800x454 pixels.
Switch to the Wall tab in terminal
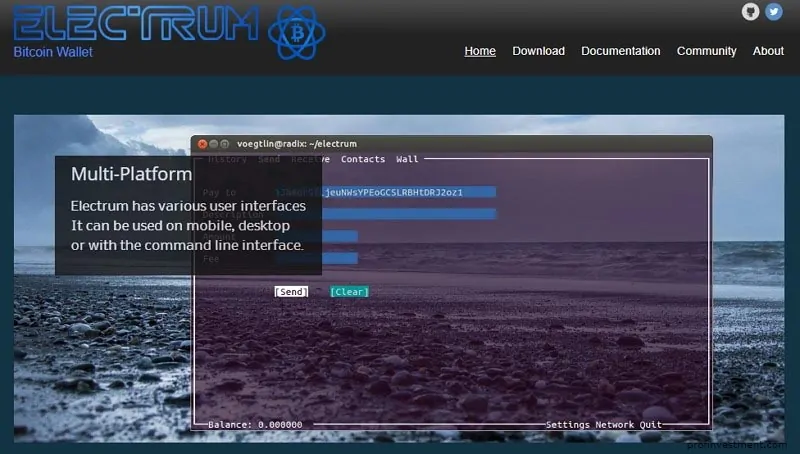(407, 159)
